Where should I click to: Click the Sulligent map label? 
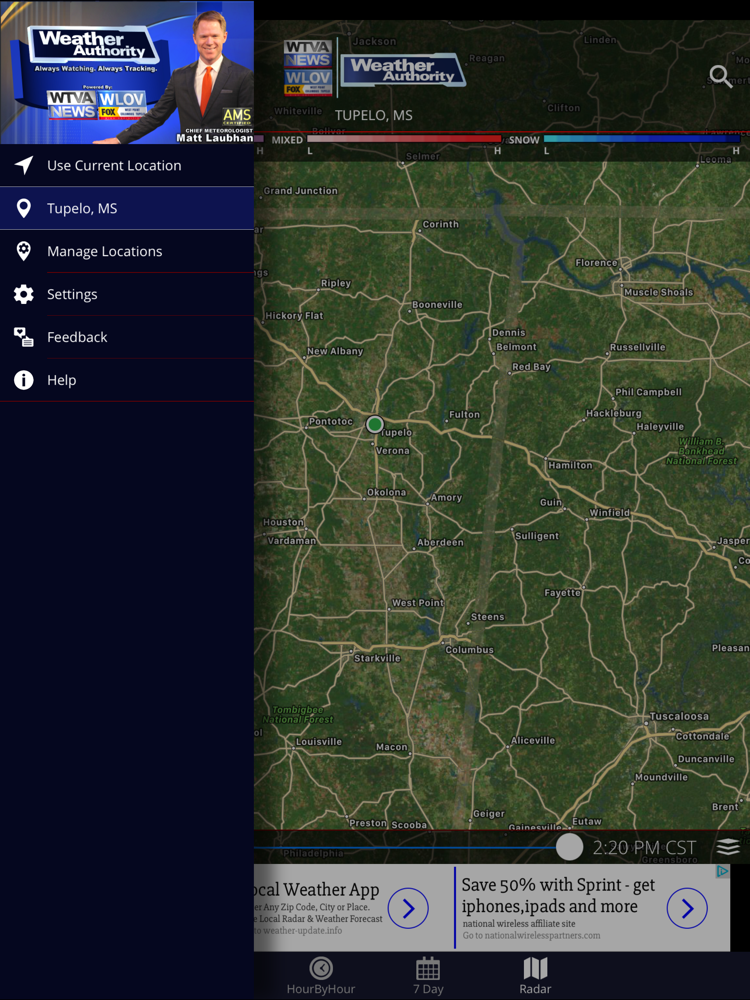tap(537, 536)
